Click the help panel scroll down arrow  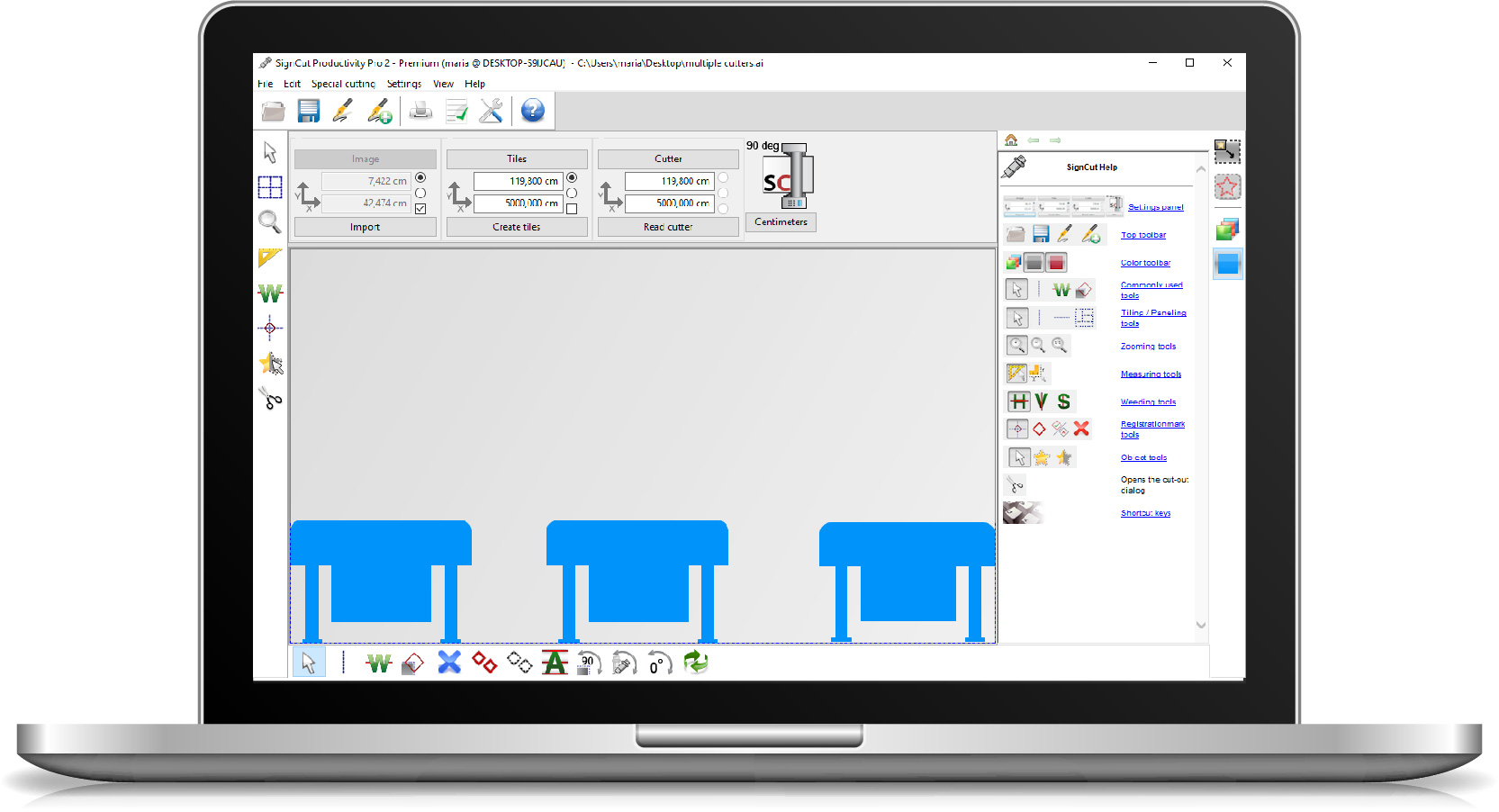point(1200,625)
